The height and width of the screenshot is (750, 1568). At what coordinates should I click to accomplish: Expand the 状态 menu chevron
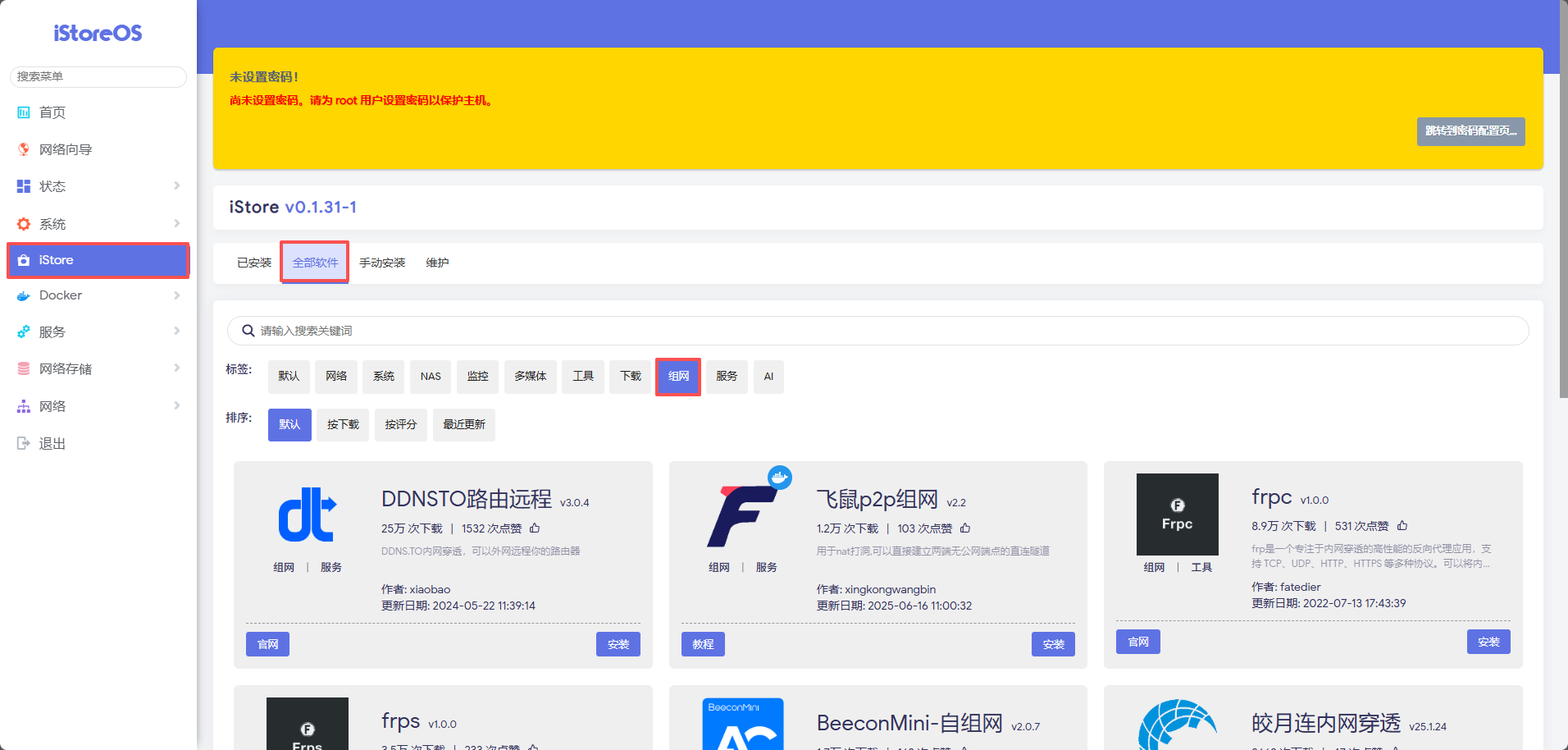coord(177,186)
